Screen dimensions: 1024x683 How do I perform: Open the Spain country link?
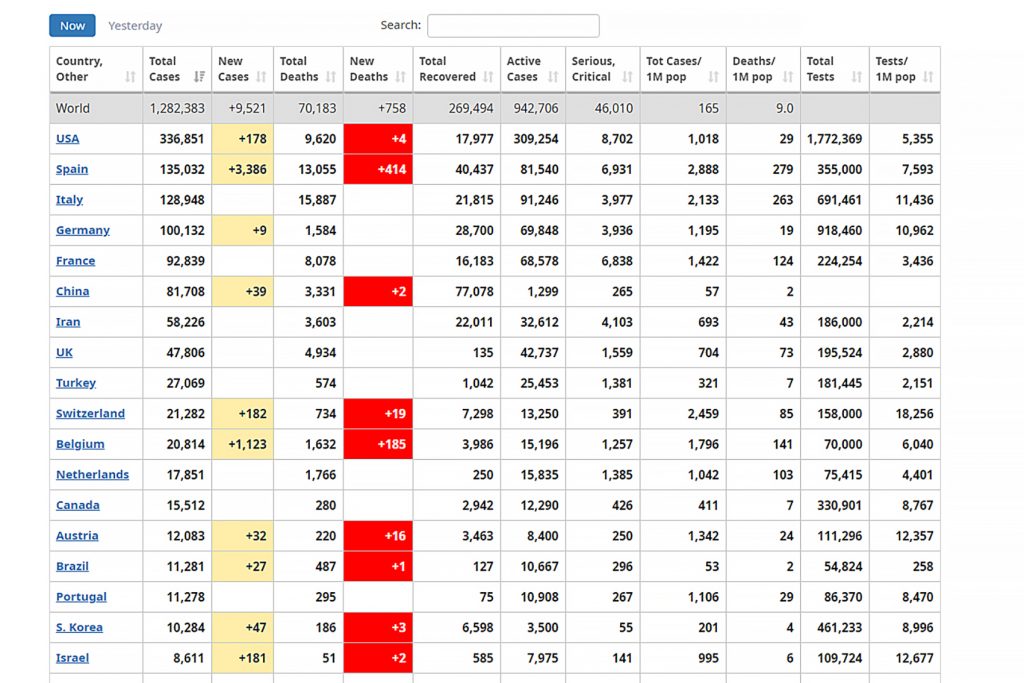point(72,170)
